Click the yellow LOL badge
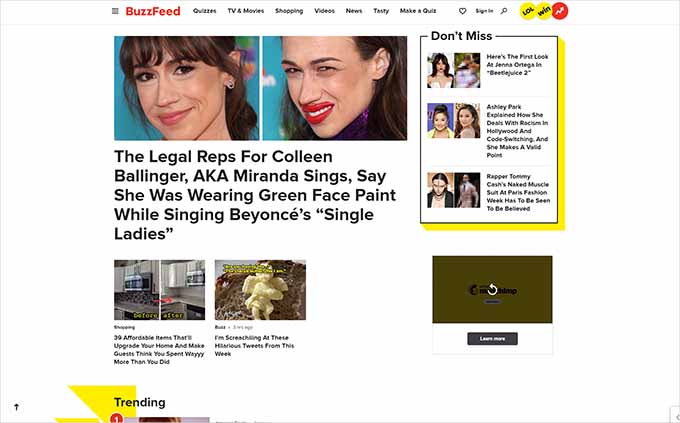Screen dimensions: 680x423 528,11
